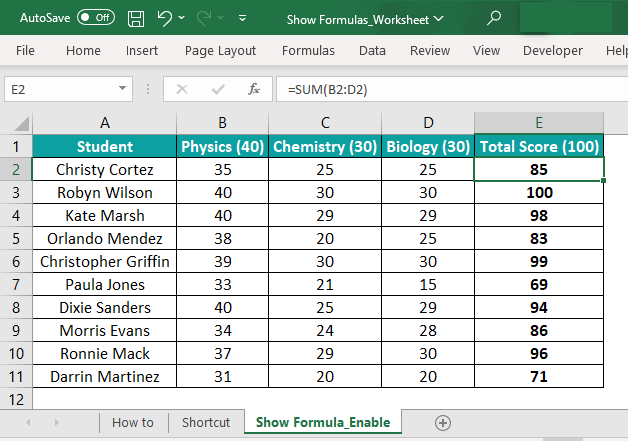The image size is (628, 441).
Task: Open the Undo history dropdown arrow
Action: pyautogui.click(x=181, y=18)
